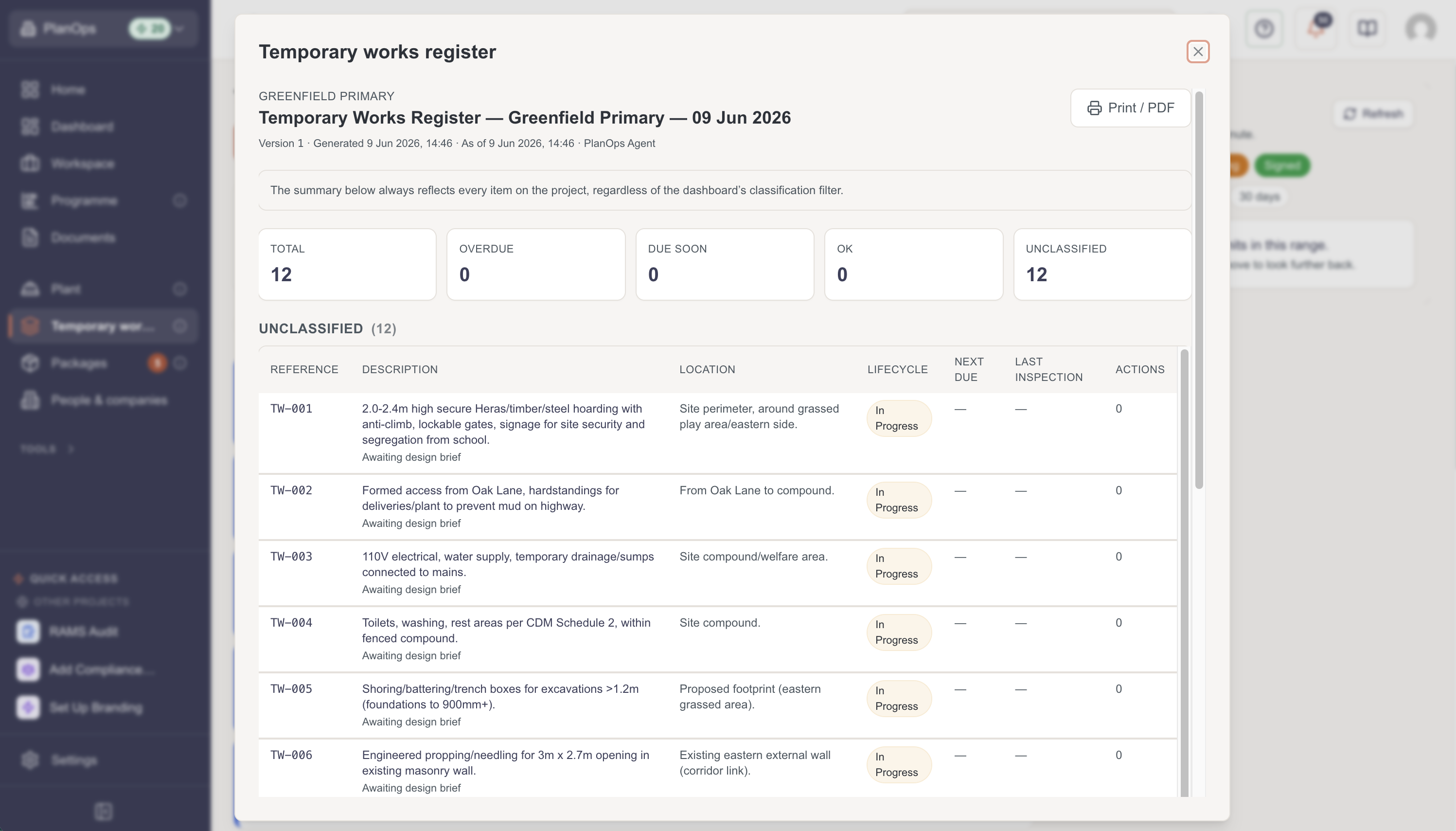Viewport: 1456px width, 831px height.
Task: Click the round info icon beside Packages
Action: [x=179, y=363]
